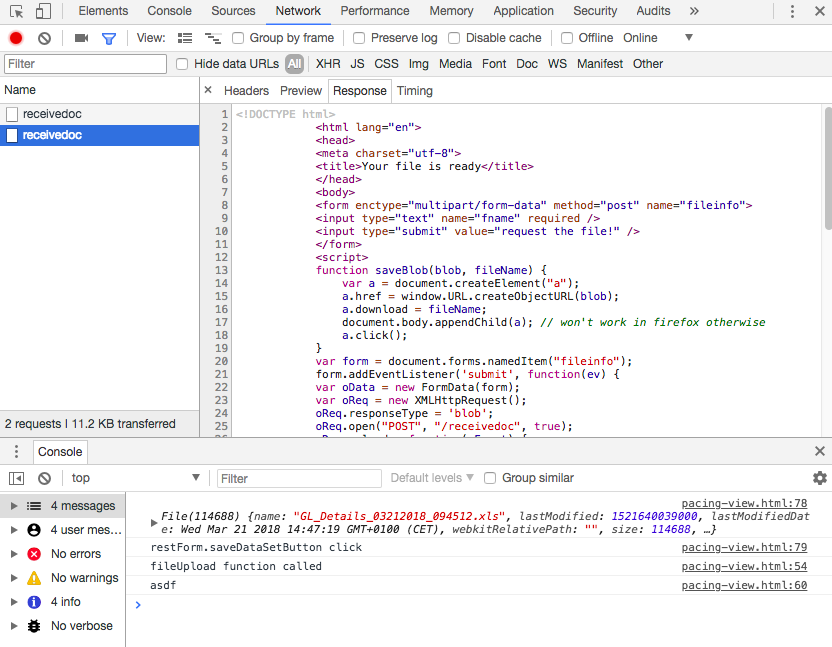This screenshot has height=647, width=832.
Task: Enable Preserve log checkbox
Action: 359,38
